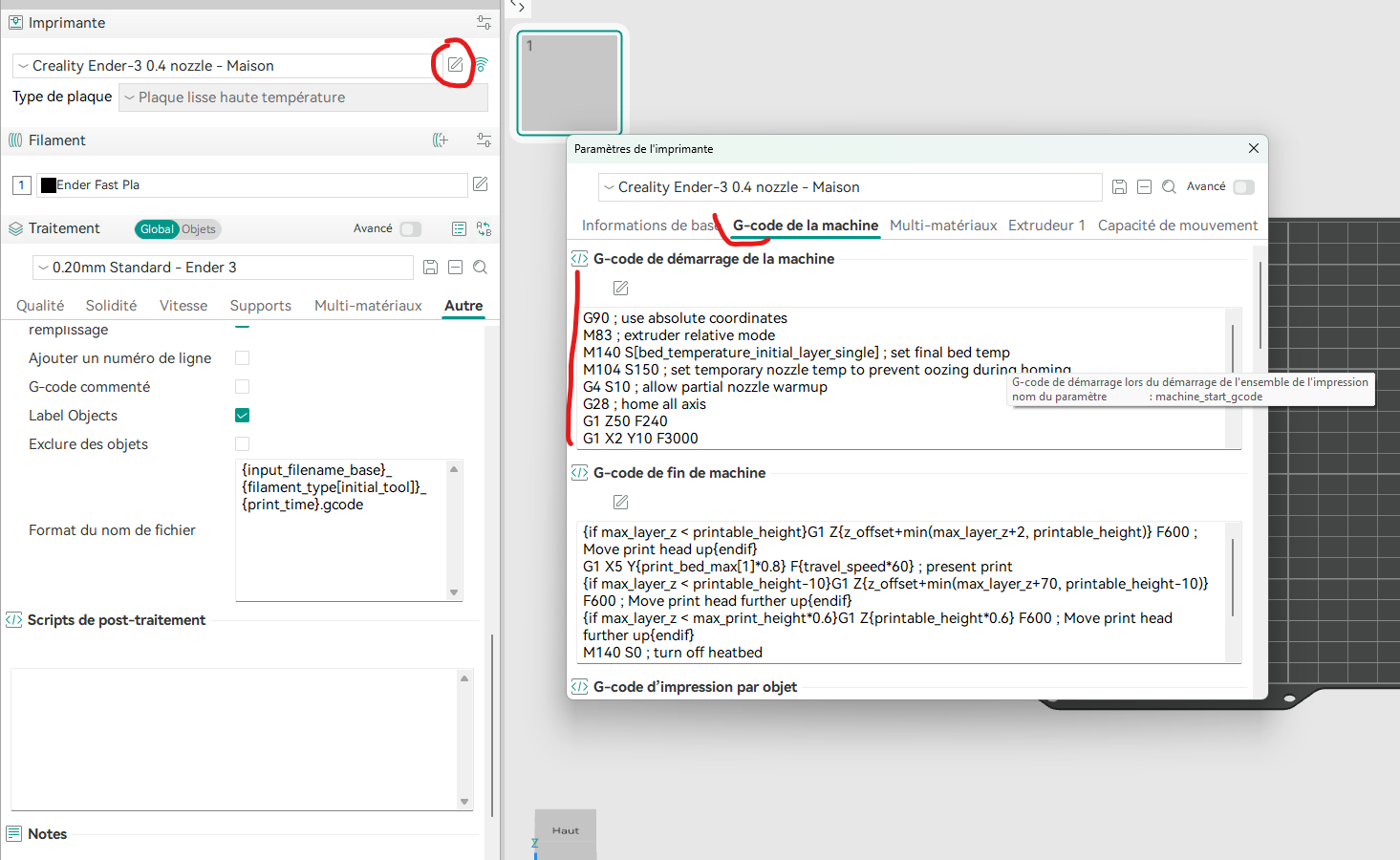Viewport: 1400px width, 860px height.
Task: Search printer parameters in the dialog
Action: tap(1170, 187)
